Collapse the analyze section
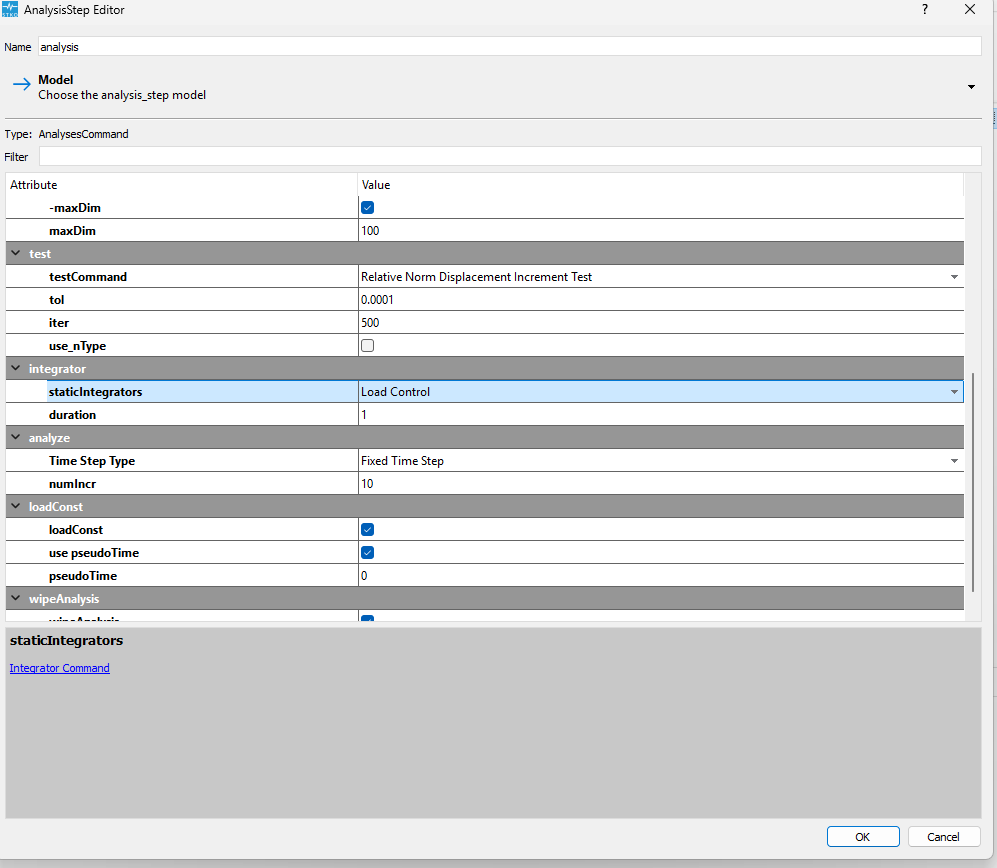 [16, 437]
